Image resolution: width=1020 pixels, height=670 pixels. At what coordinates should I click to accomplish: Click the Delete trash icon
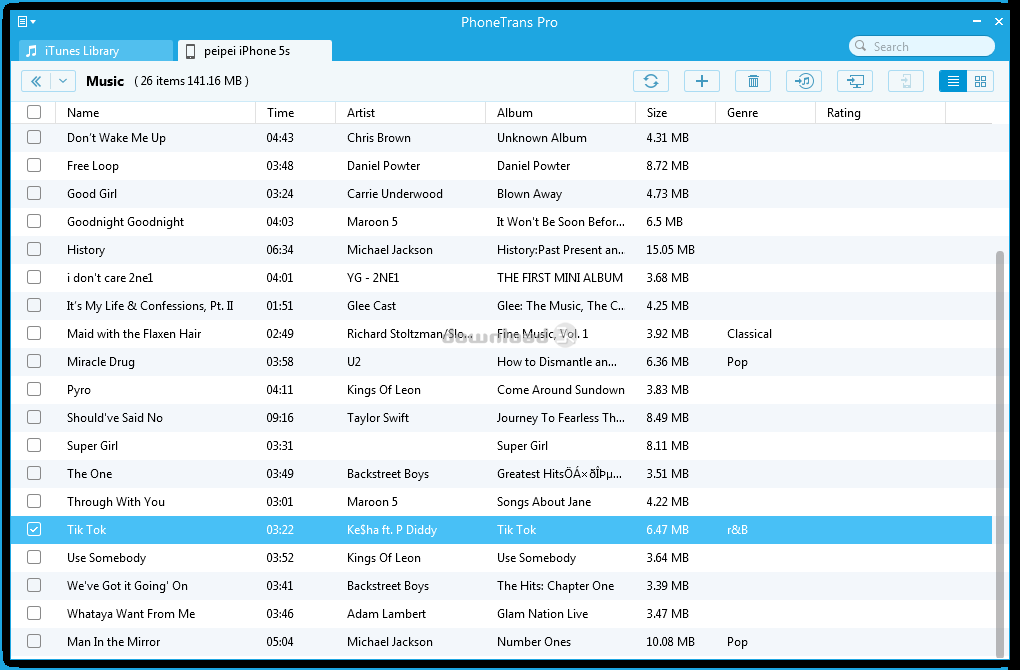753,81
